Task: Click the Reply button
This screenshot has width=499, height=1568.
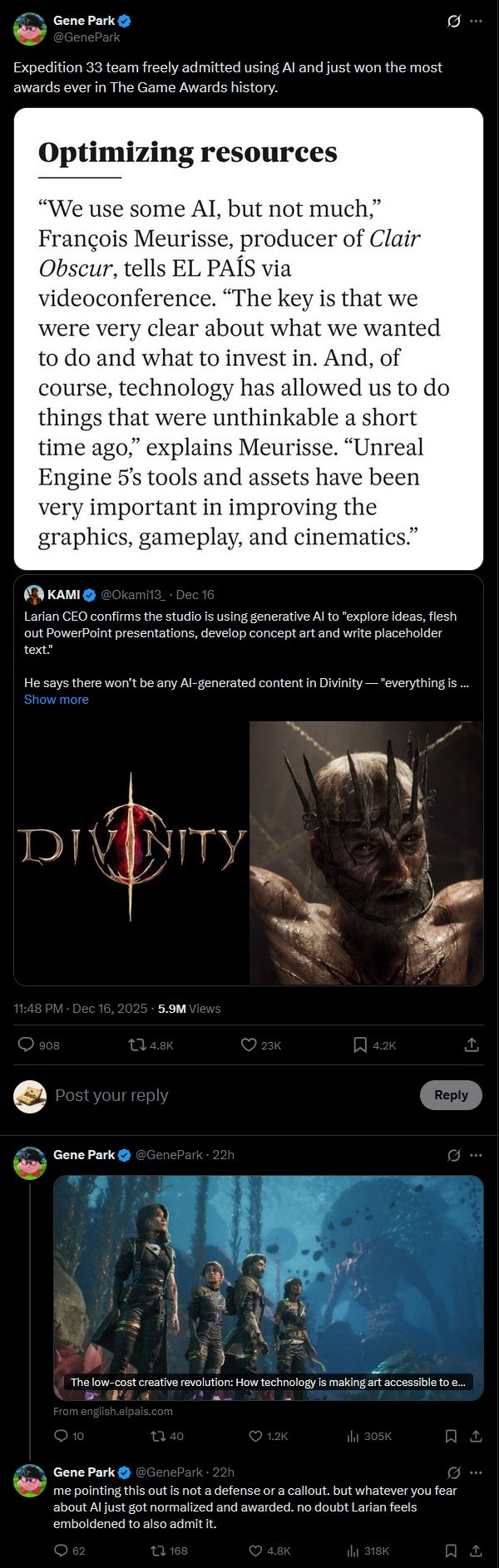Action: 451,1094
